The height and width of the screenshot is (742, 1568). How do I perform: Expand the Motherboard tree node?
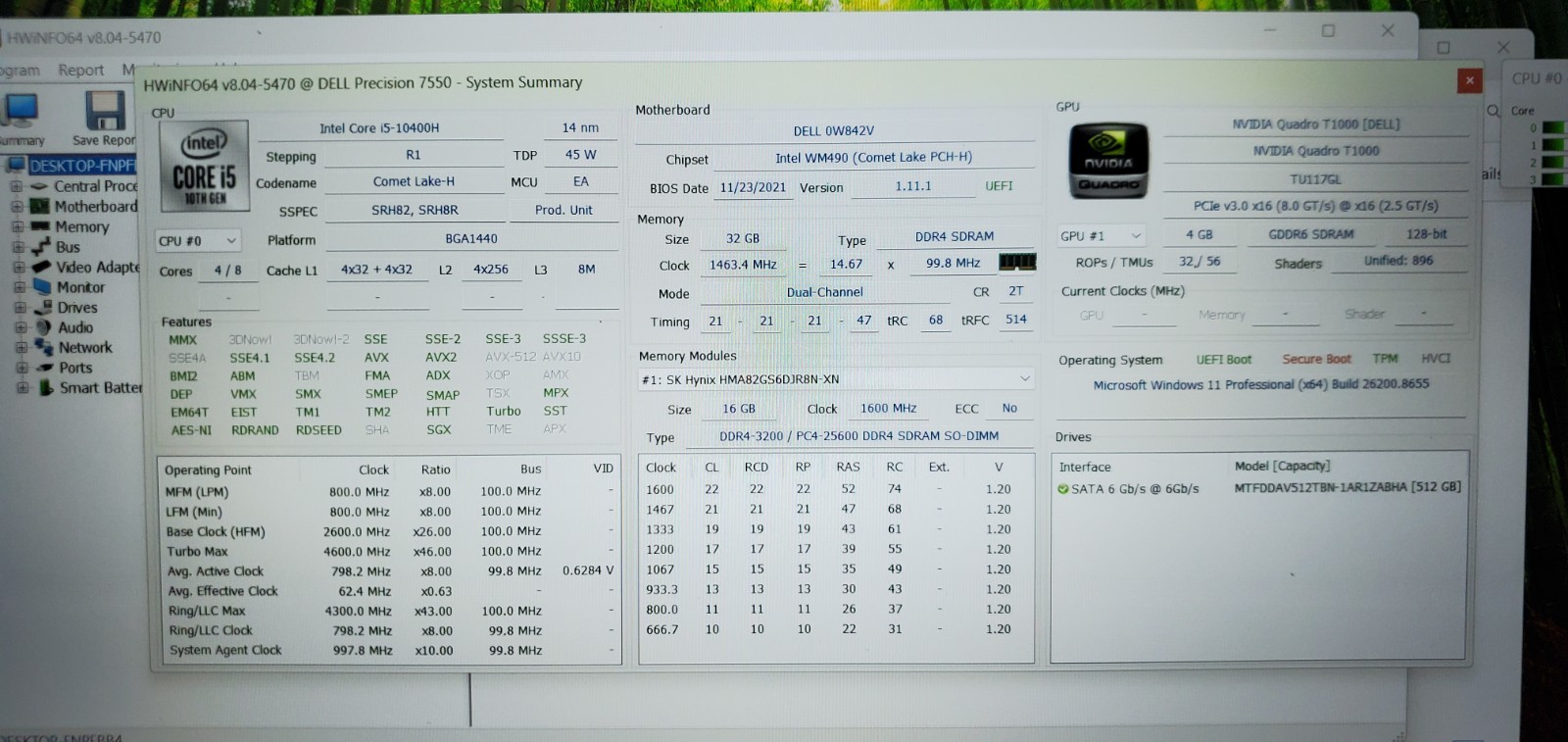(17, 207)
